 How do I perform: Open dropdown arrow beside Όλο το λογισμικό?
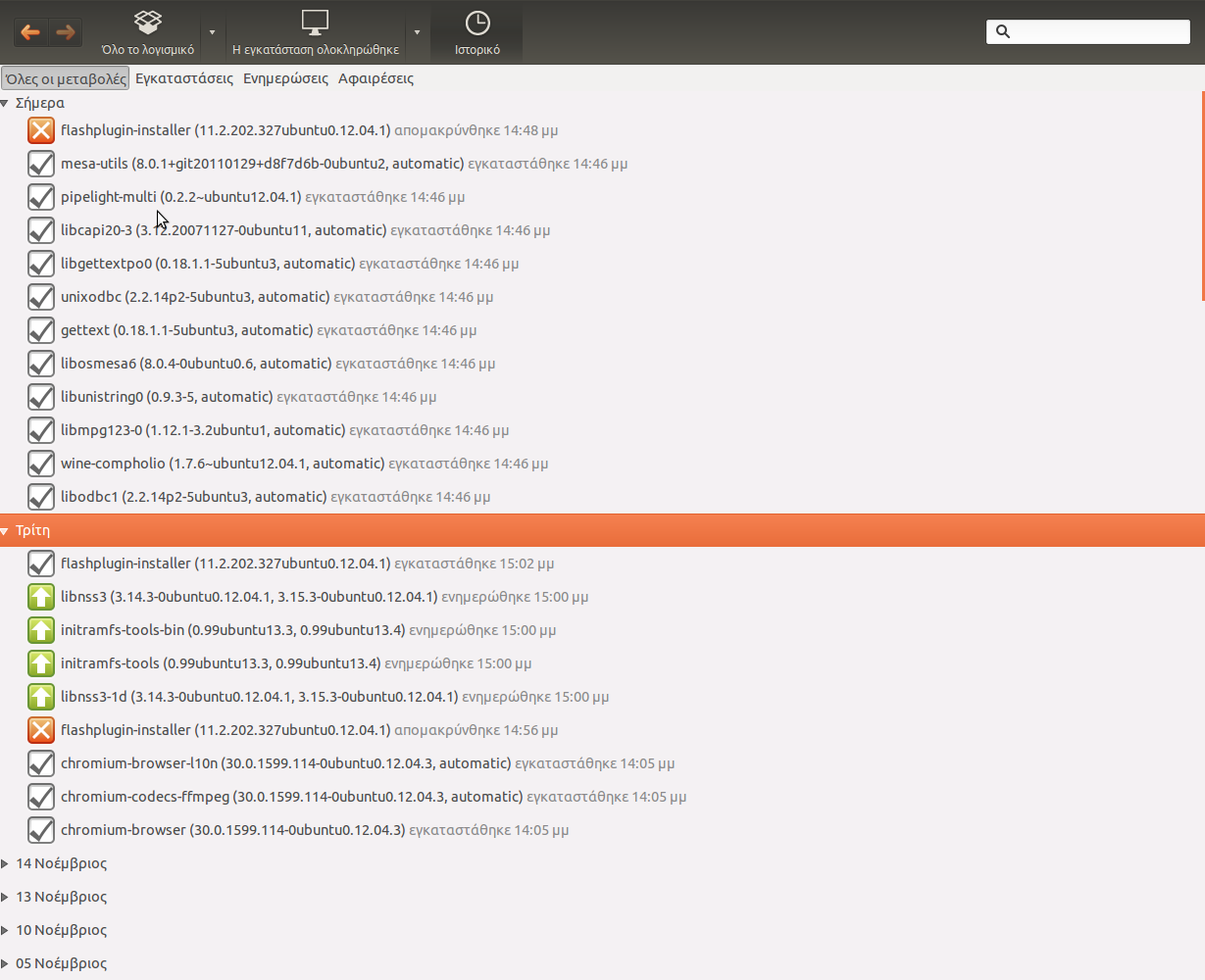tap(212, 32)
